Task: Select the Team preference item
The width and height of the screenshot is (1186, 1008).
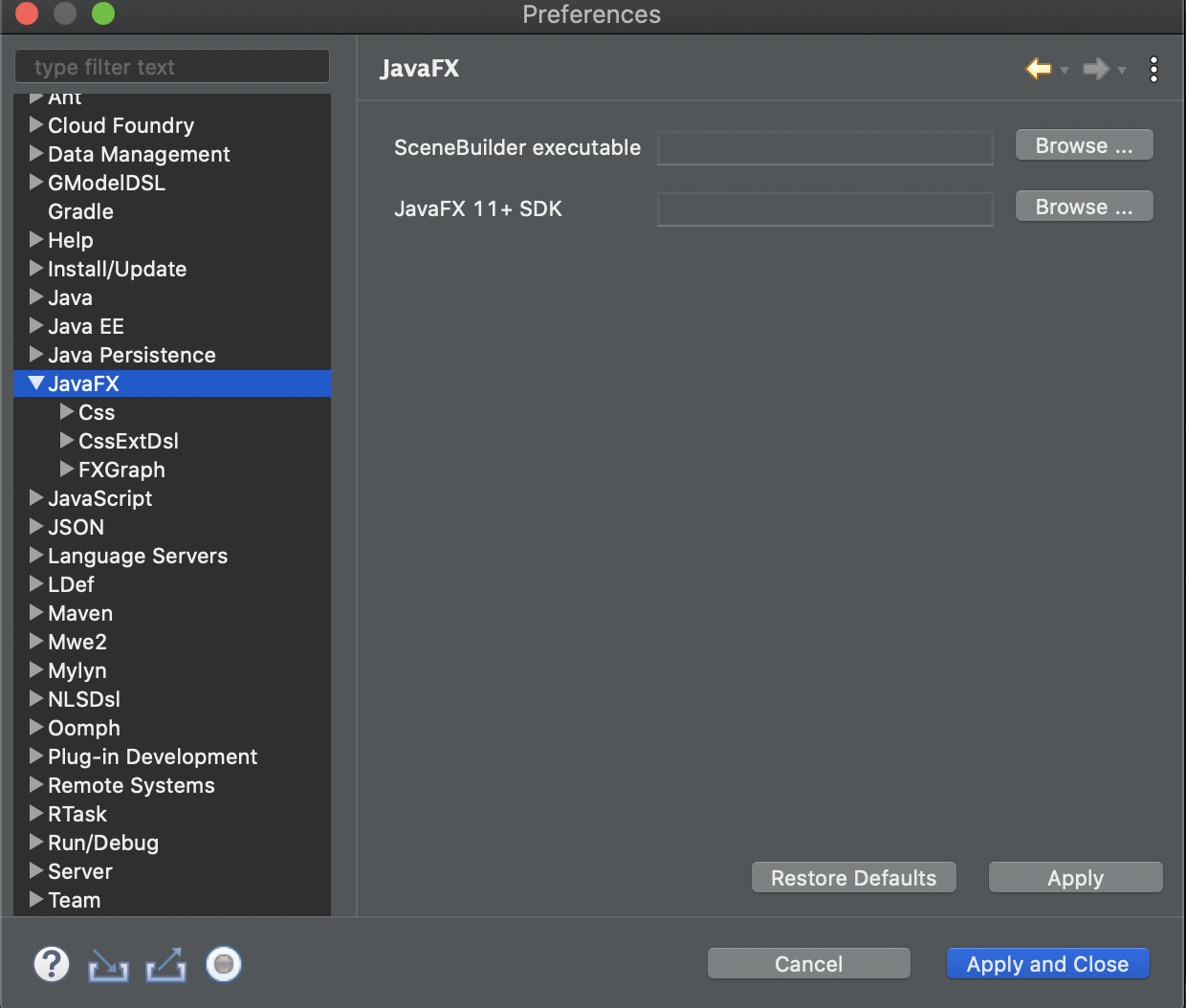Action: [75, 900]
